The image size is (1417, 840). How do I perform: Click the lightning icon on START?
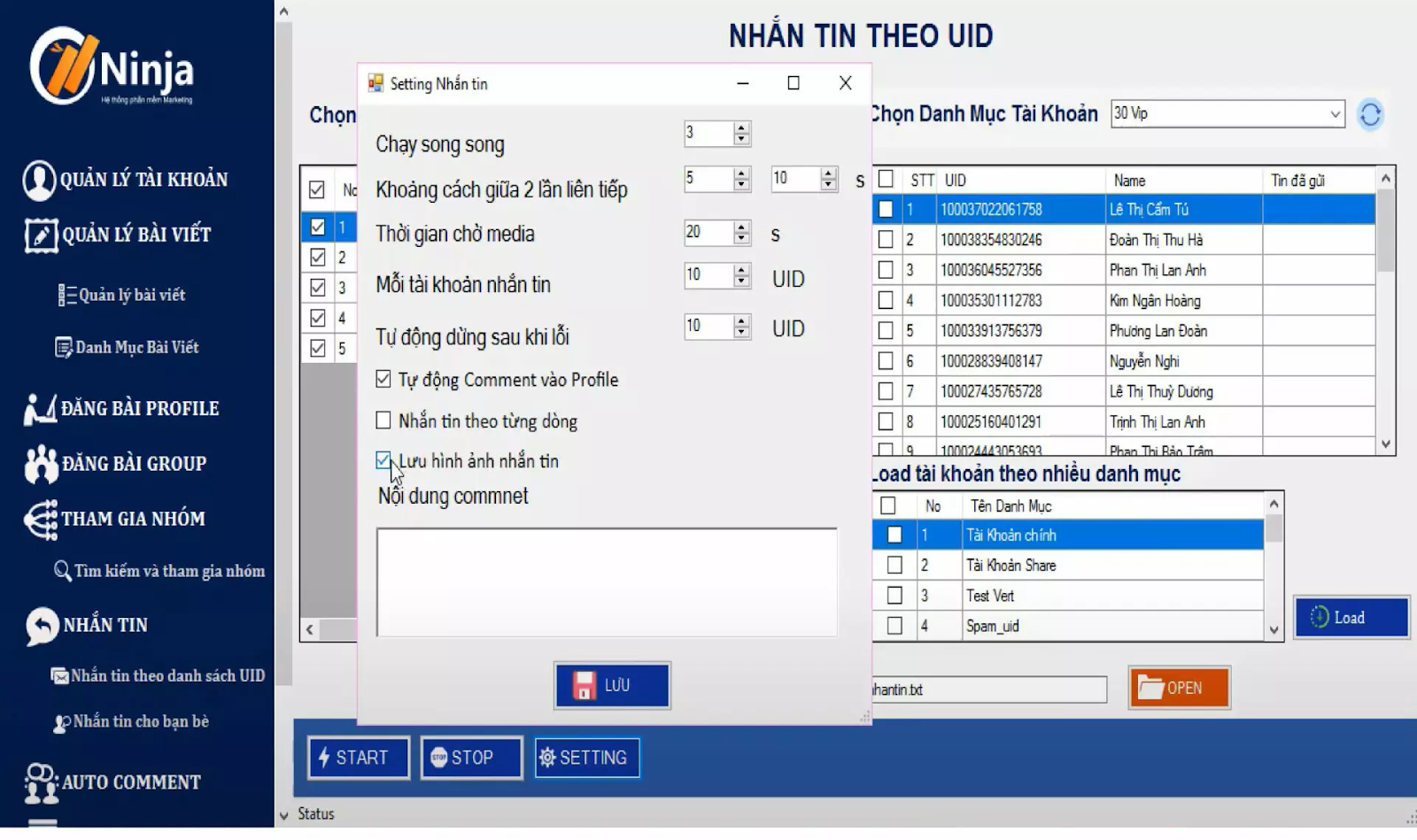tap(324, 758)
